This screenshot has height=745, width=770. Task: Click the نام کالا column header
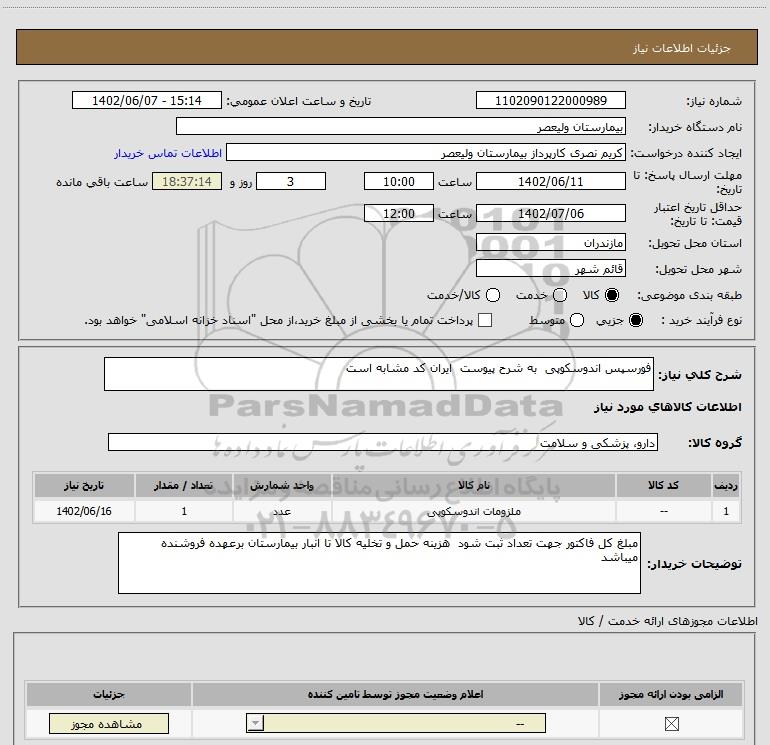tap(474, 485)
